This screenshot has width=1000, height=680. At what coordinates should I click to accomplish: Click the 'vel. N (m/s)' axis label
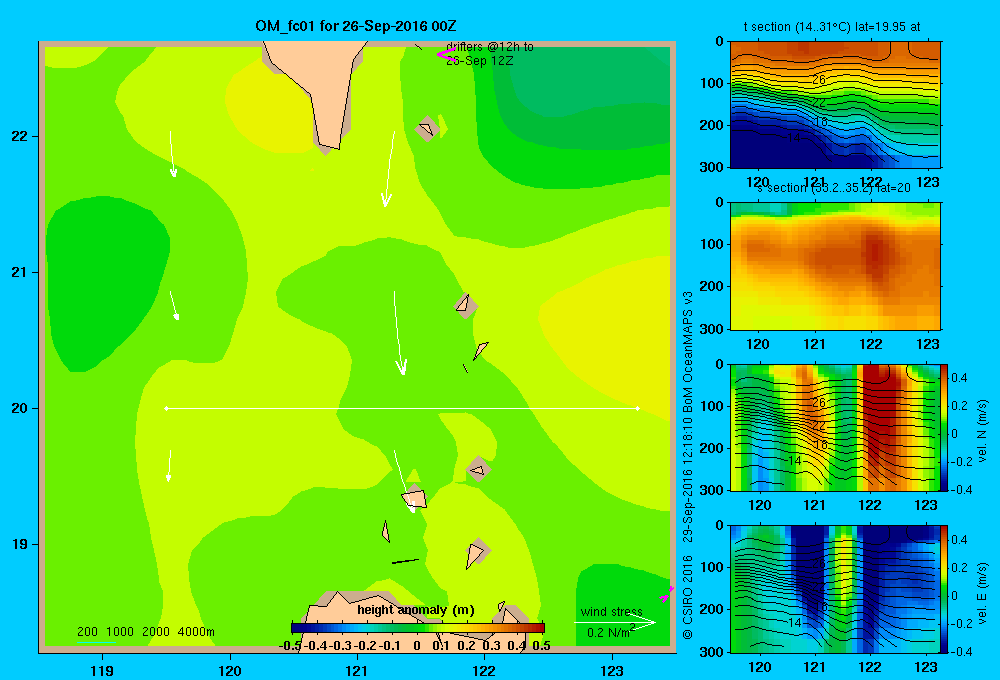pos(983,431)
